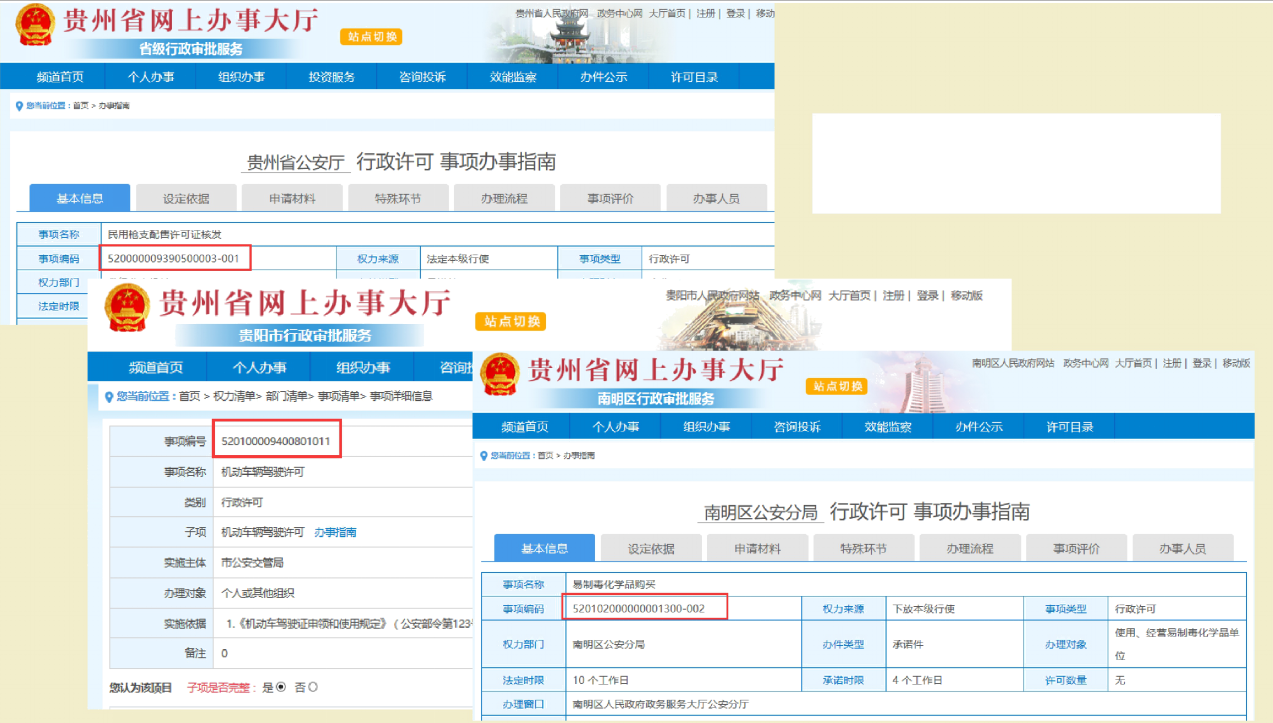Click 注册 link on the 南明区 page
1273x723 pixels.
click(x=1172, y=363)
